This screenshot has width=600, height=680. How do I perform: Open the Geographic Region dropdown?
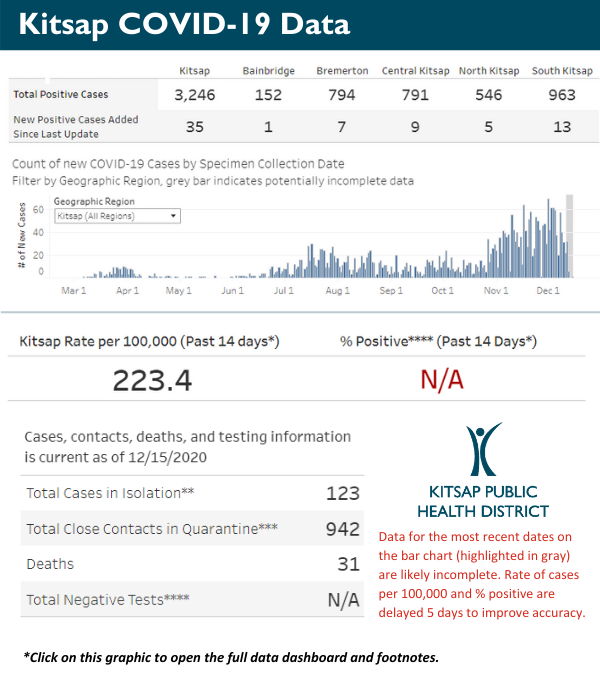pyautogui.click(x=116, y=215)
